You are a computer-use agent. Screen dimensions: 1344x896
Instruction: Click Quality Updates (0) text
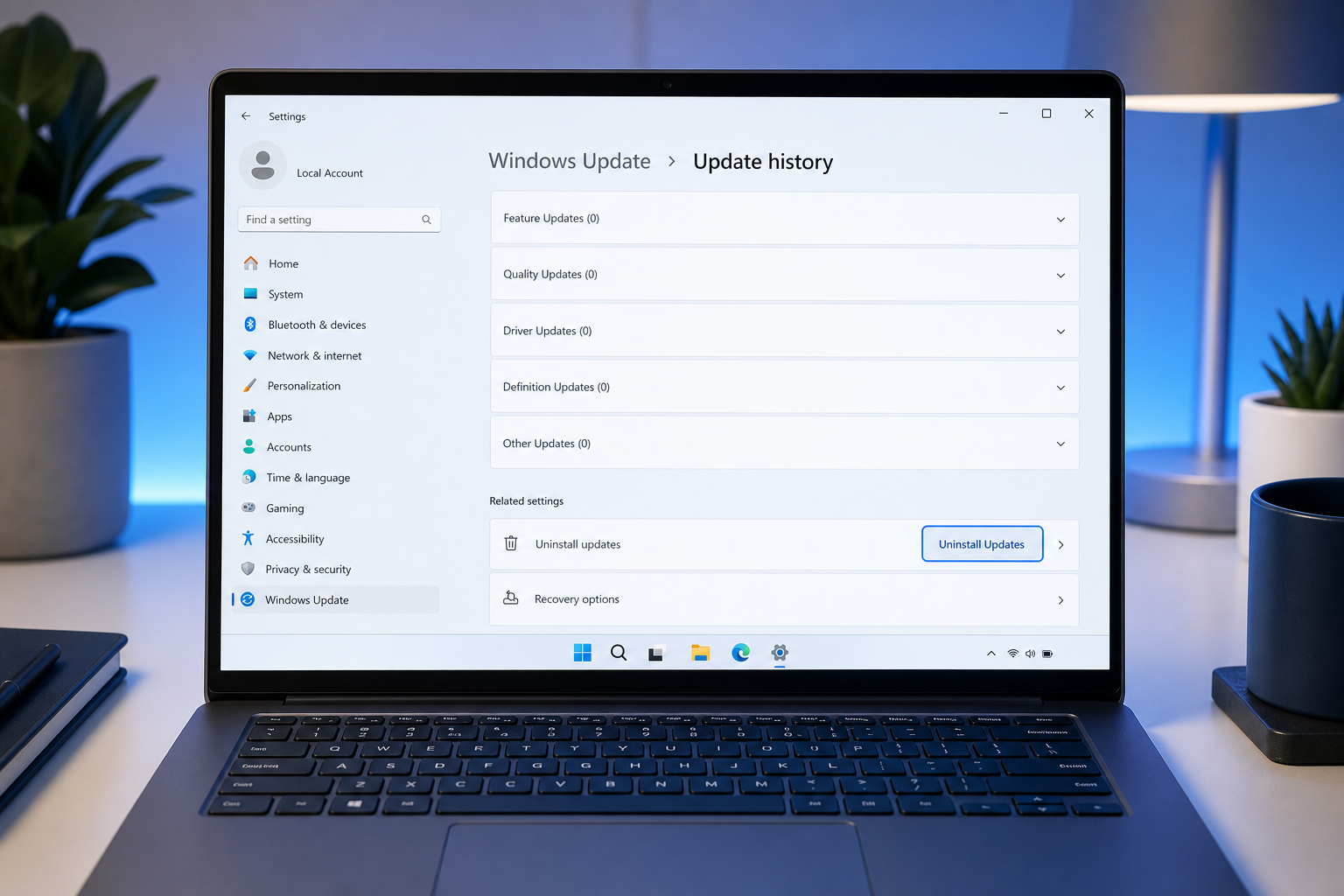click(550, 275)
